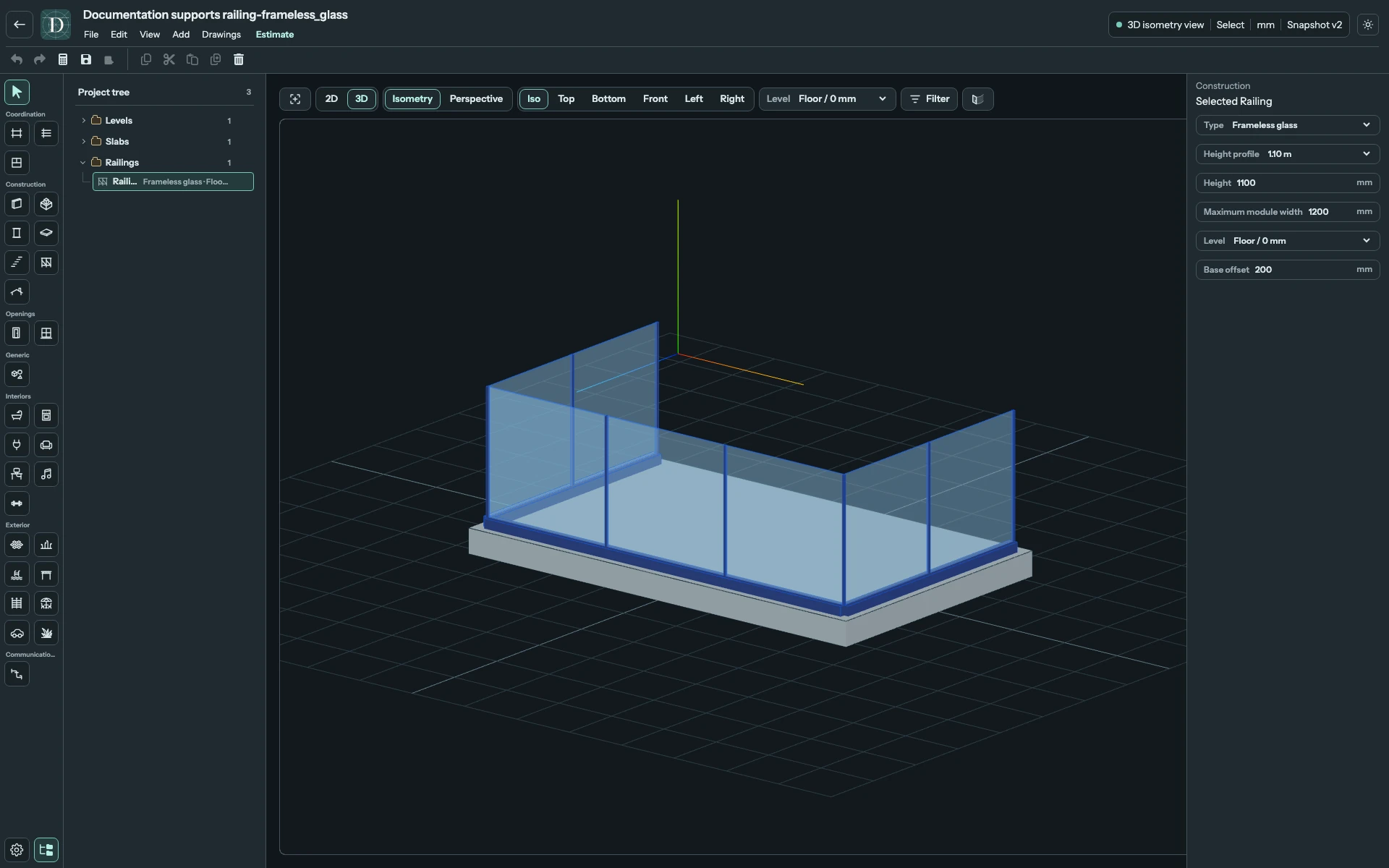Click the save floppy disk icon
Screen dimensions: 1389x868
point(86,59)
